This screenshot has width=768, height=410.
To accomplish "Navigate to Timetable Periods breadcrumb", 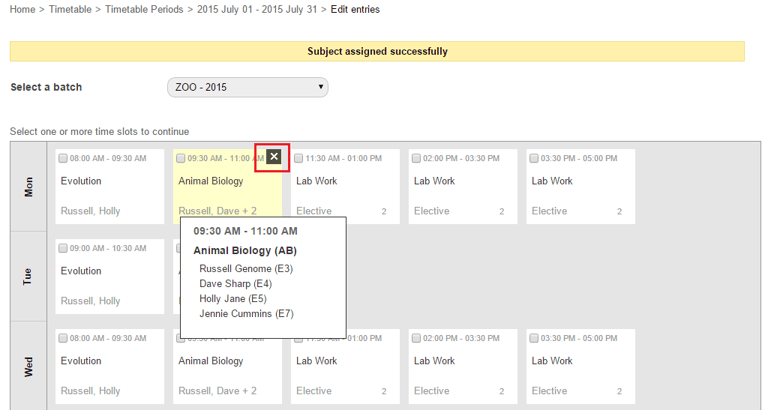I will [144, 9].
